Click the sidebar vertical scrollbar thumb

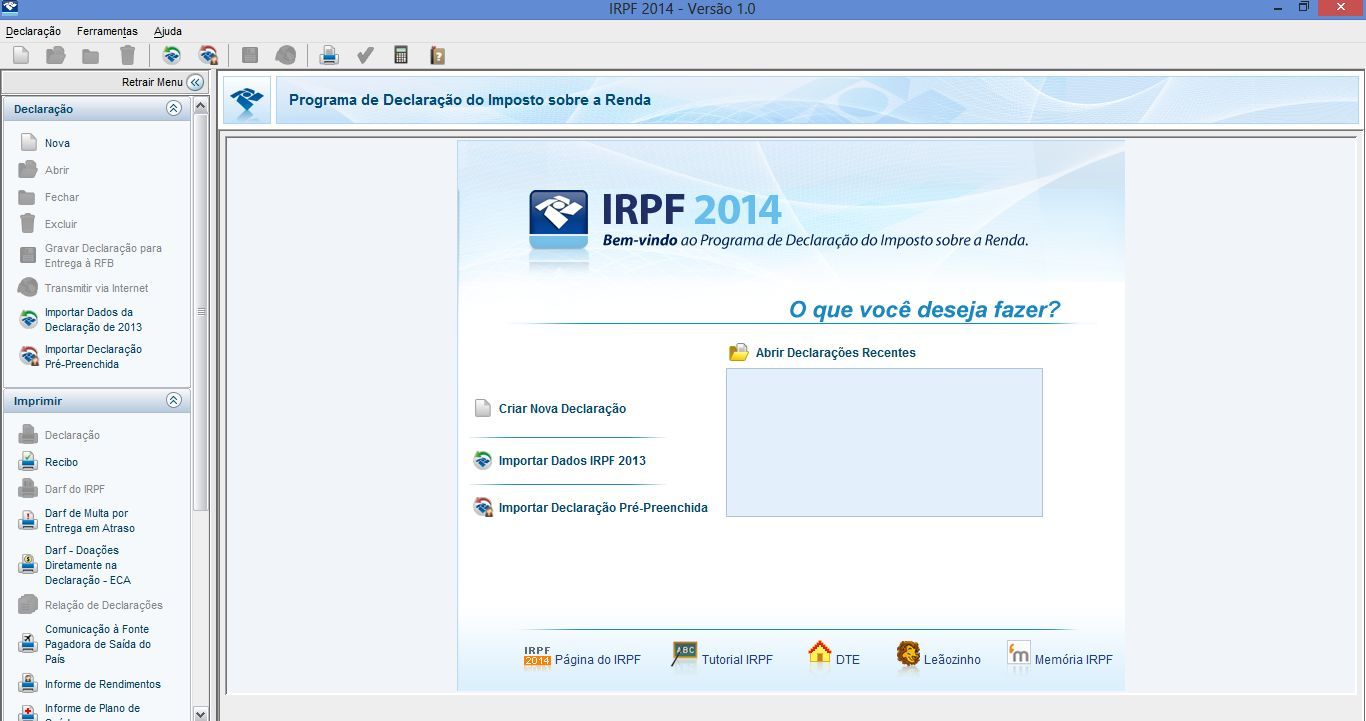click(200, 312)
